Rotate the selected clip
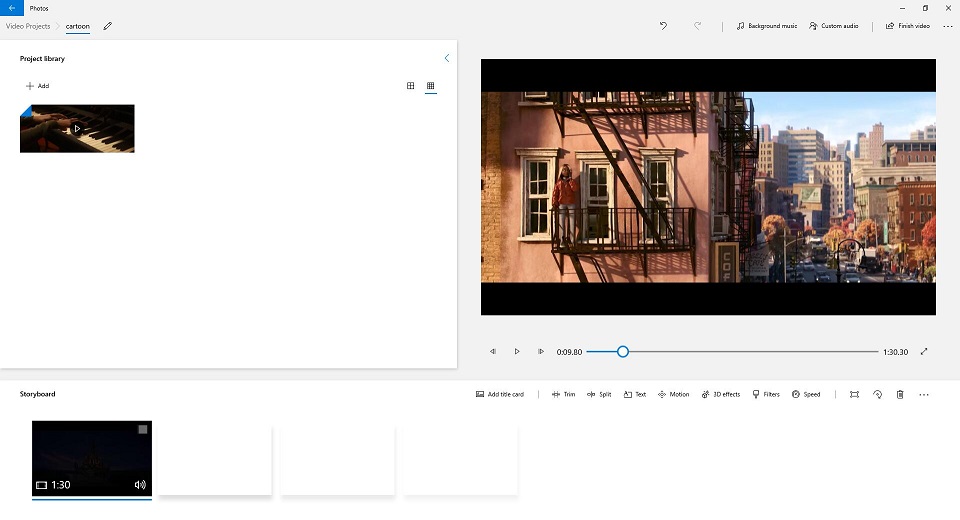The width and height of the screenshot is (960, 520). point(877,394)
